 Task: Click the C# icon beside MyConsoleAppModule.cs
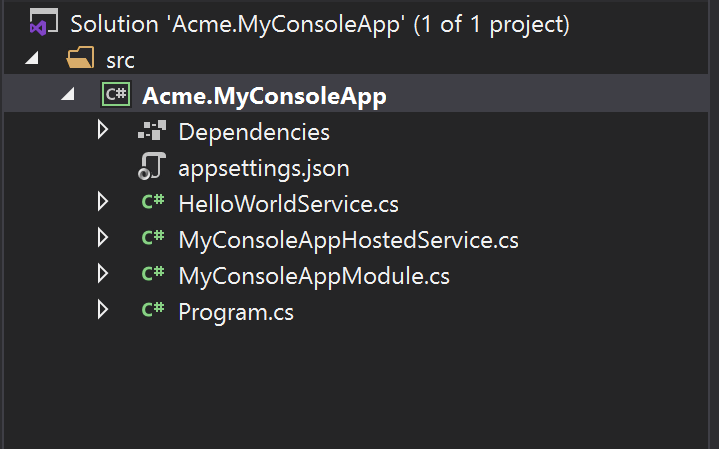coord(153,273)
